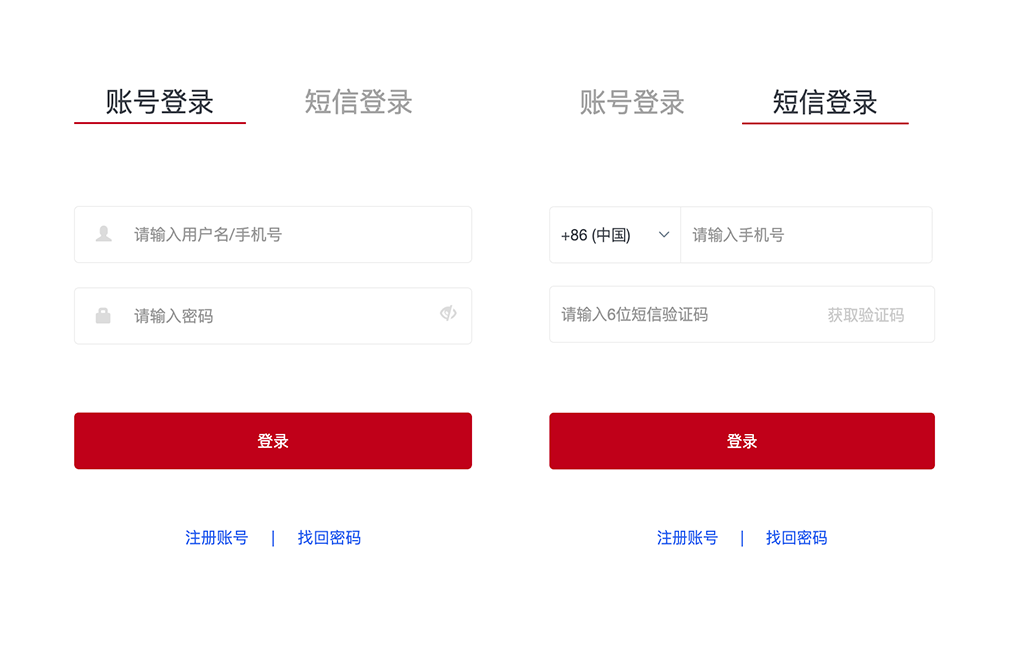The height and width of the screenshot is (646, 1012).
Task: Click the padlock icon in password field
Action: point(101,314)
